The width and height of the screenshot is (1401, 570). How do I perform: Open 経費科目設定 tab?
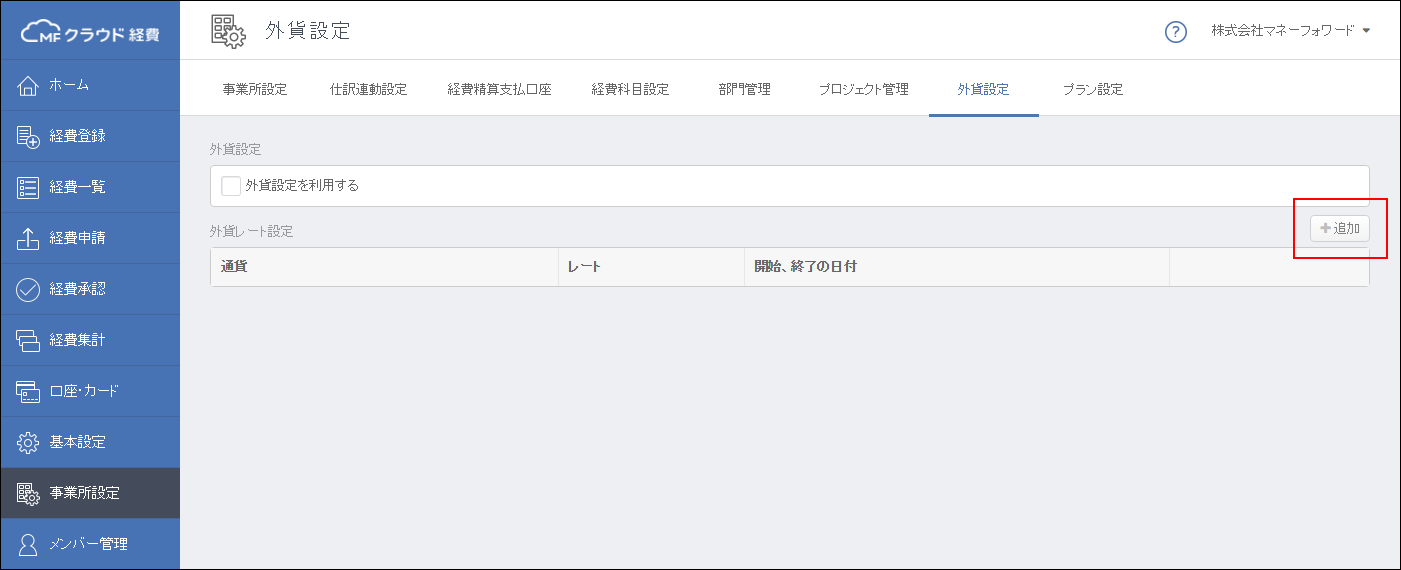pos(630,89)
